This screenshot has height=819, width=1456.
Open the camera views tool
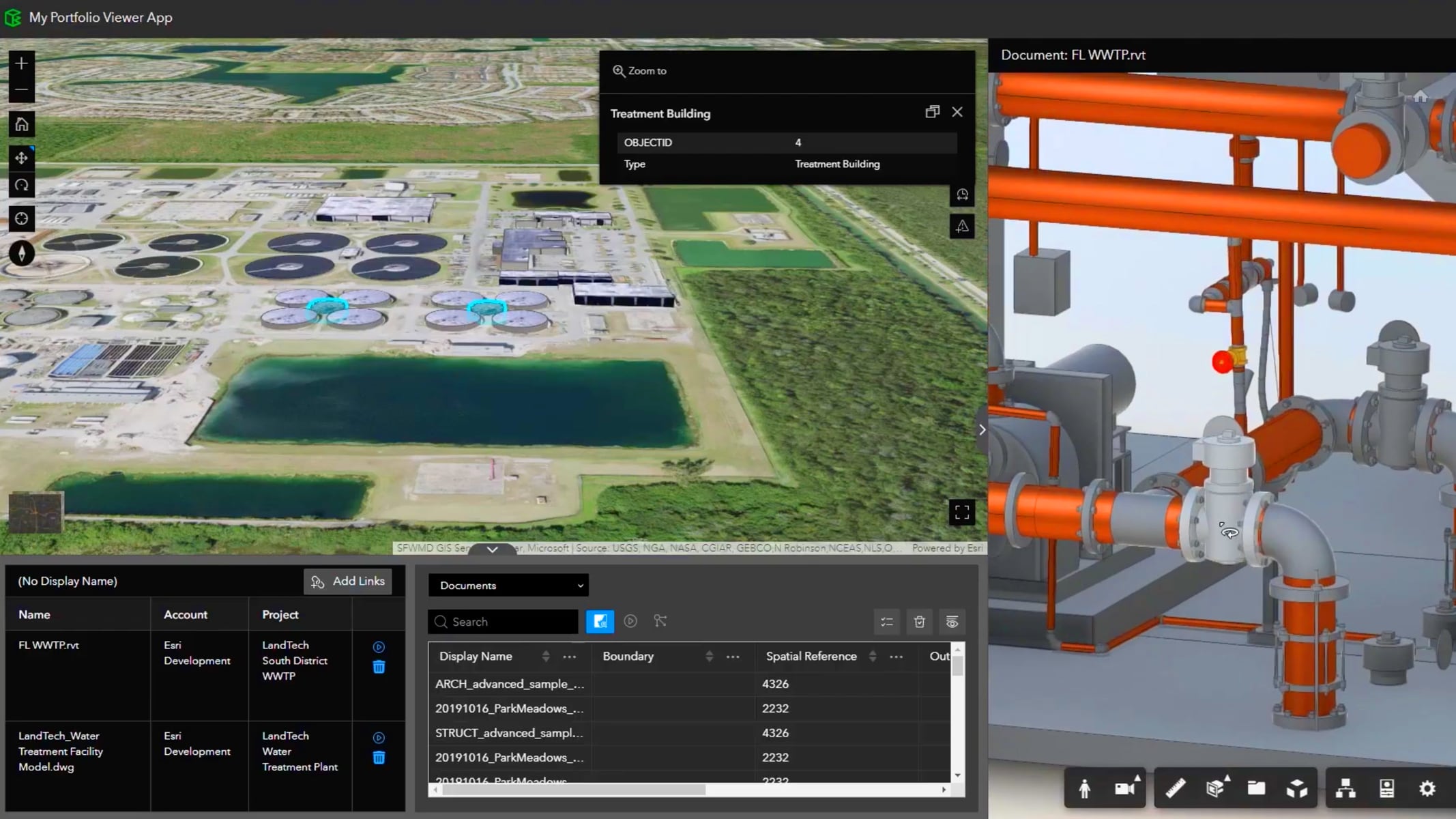[1123, 788]
